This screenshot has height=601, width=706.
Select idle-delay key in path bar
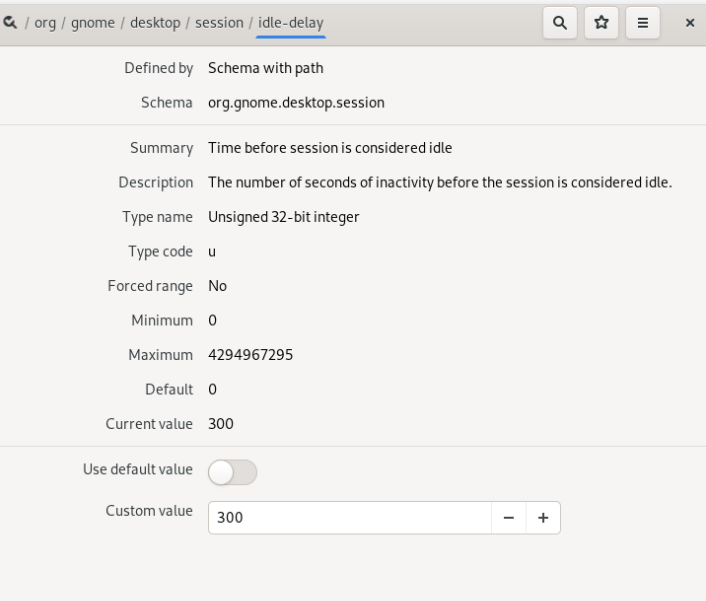click(291, 23)
